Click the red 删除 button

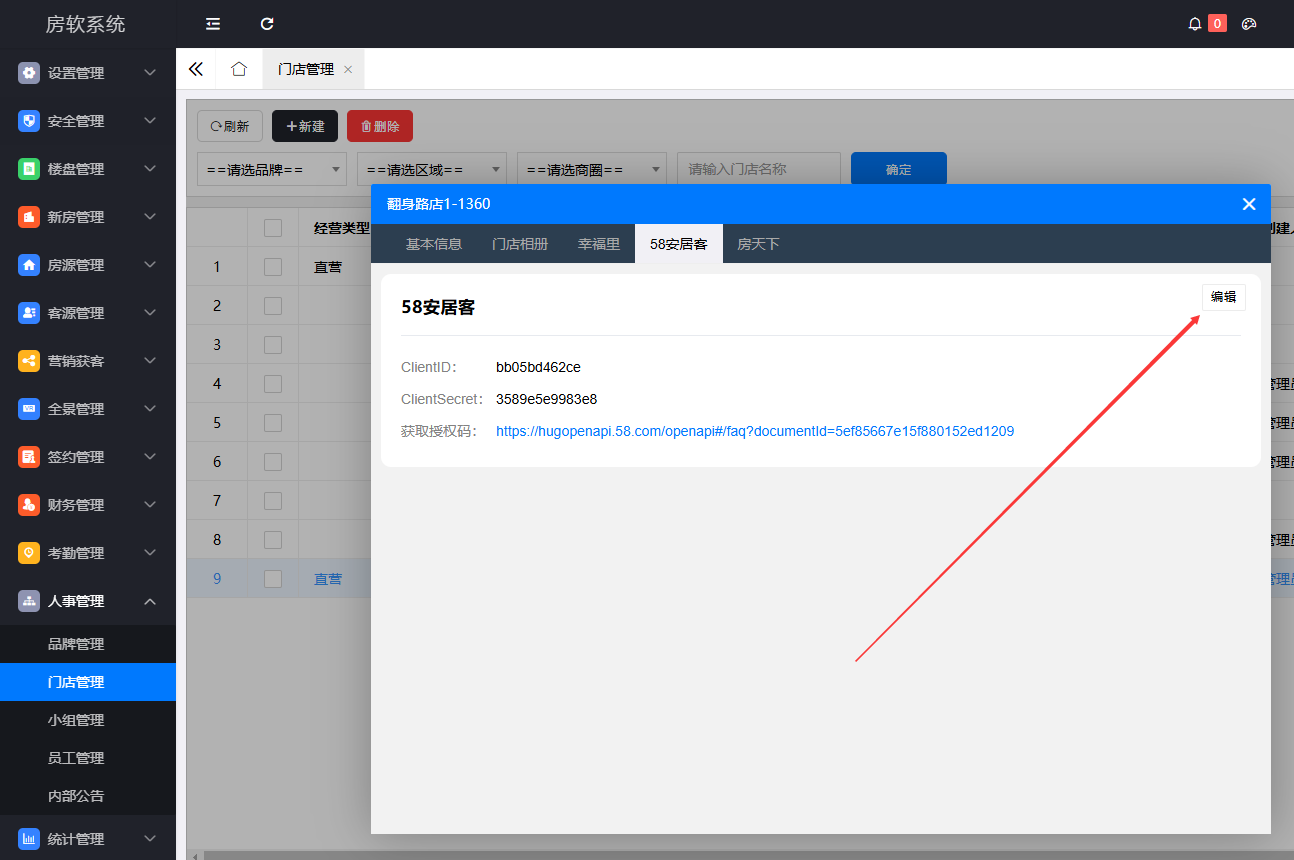pos(380,126)
